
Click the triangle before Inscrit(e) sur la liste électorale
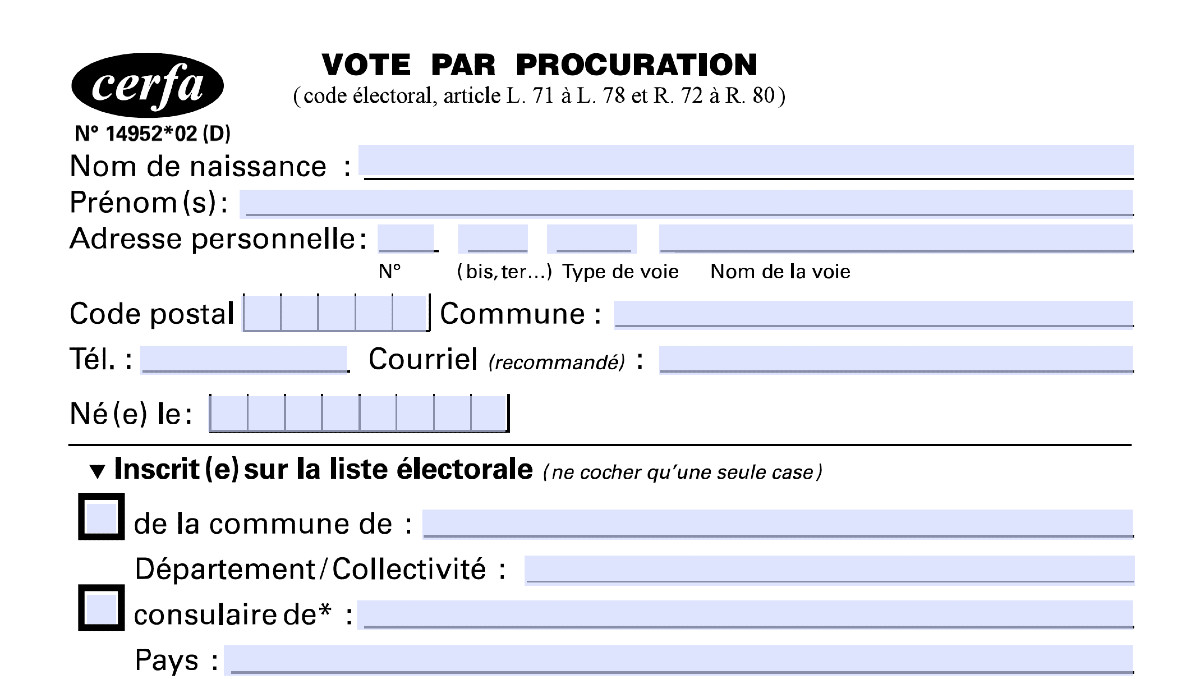click(97, 470)
